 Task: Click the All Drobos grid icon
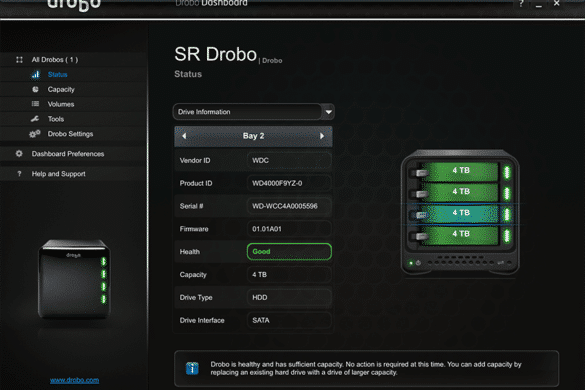coord(19,60)
